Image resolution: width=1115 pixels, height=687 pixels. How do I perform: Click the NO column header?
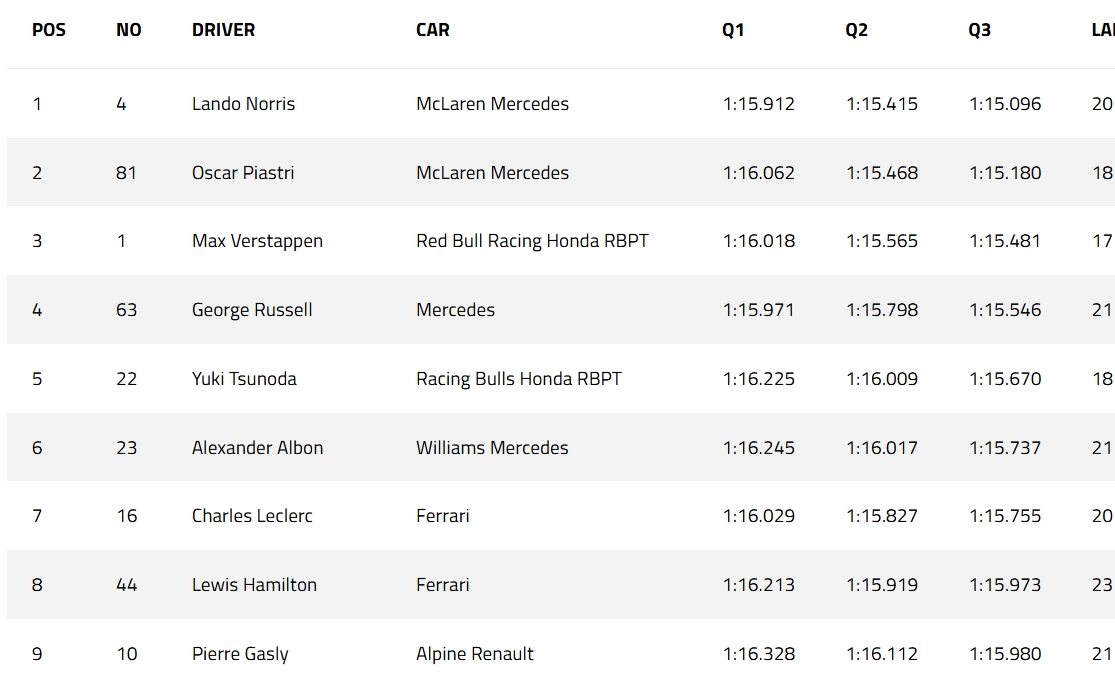[x=129, y=30]
